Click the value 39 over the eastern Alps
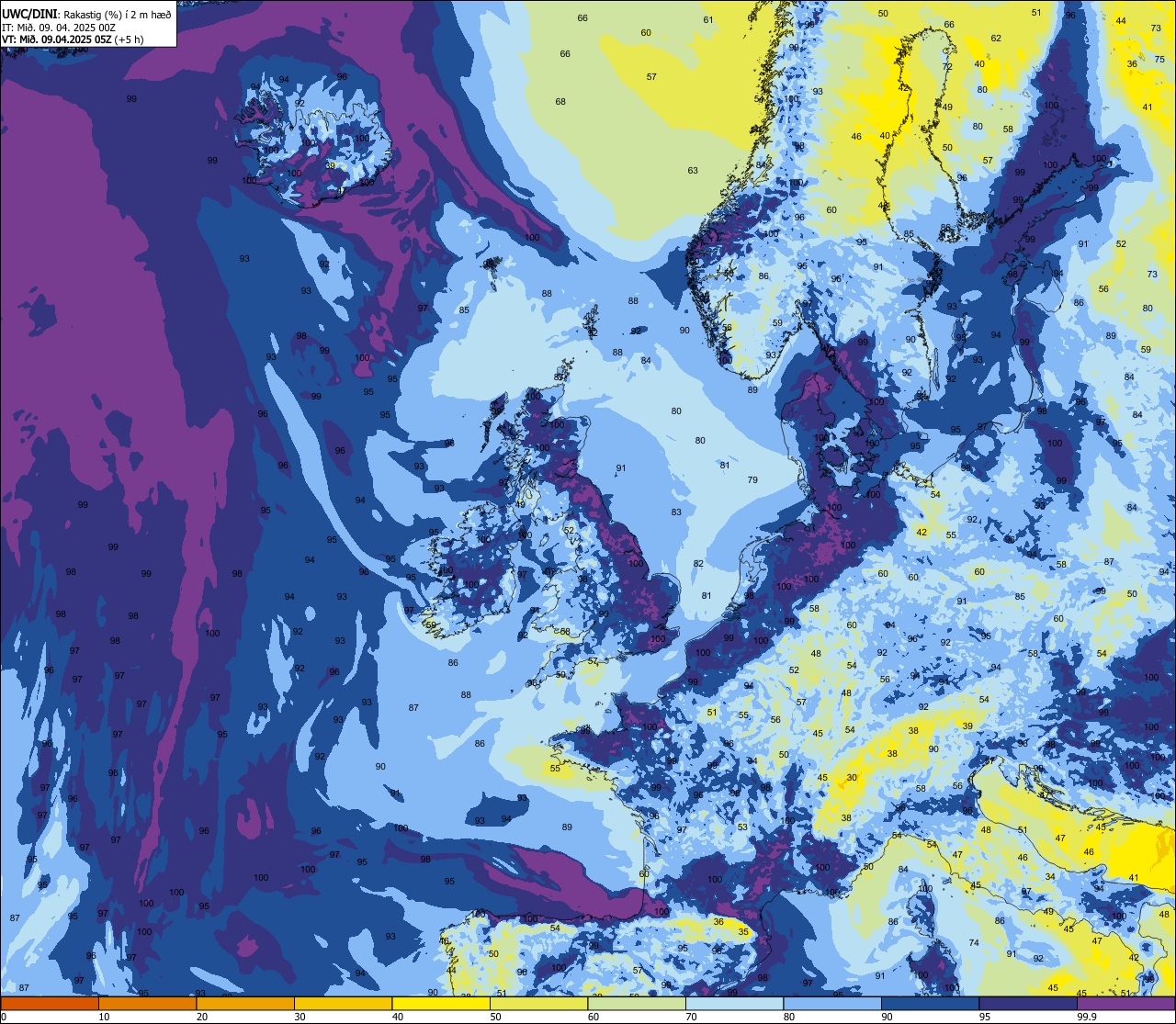The width and height of the screenshot is (1176, 1024). tap(967, 726)
